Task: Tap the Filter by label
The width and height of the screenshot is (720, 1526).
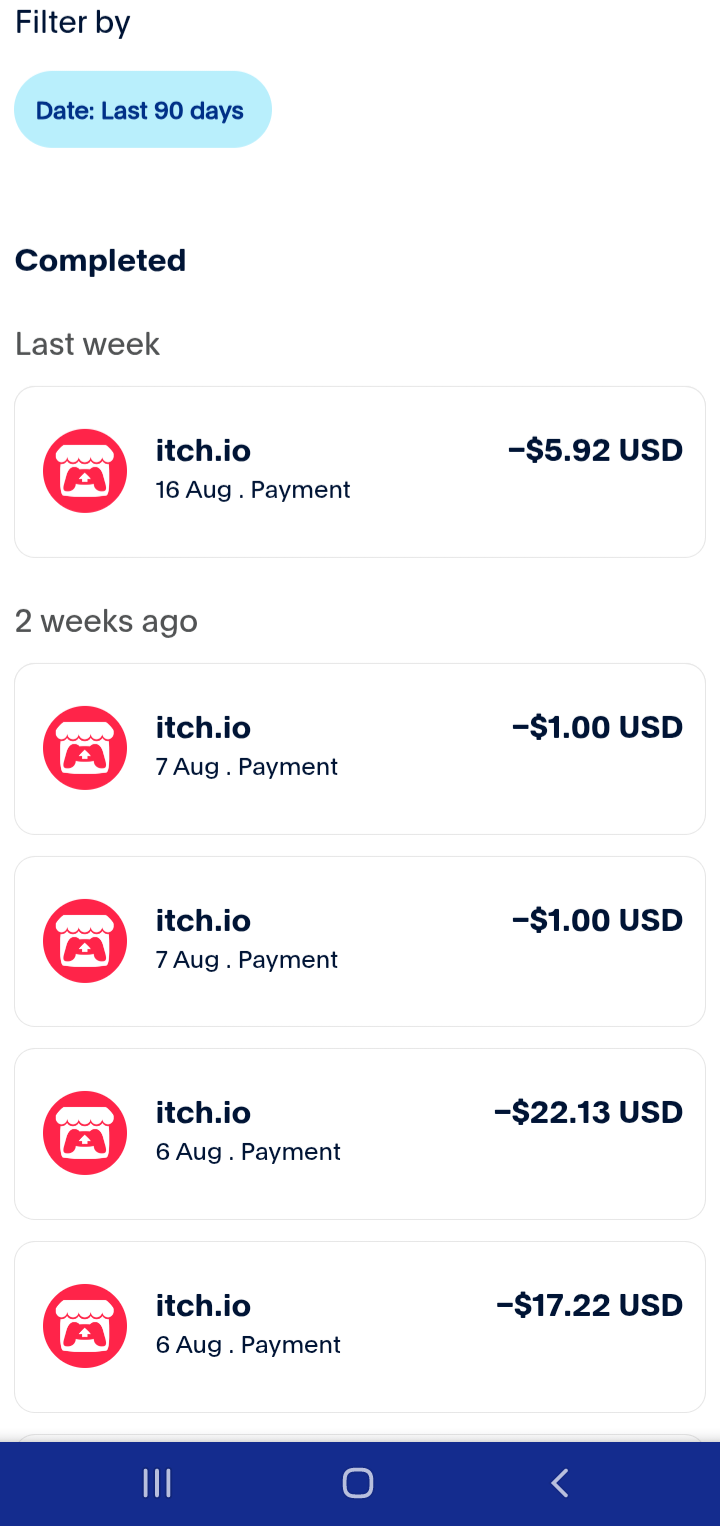Action: pos(72,22)
